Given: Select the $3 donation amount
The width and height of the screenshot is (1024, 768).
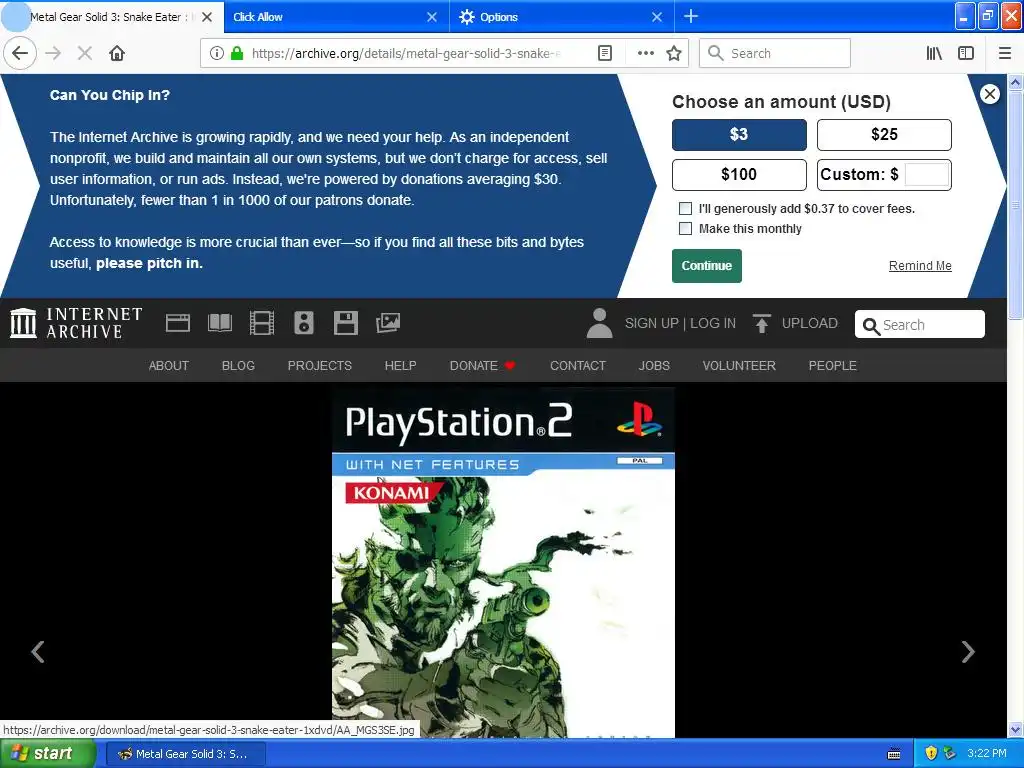Looking at the screenshot, I should [x=739, y=135].
